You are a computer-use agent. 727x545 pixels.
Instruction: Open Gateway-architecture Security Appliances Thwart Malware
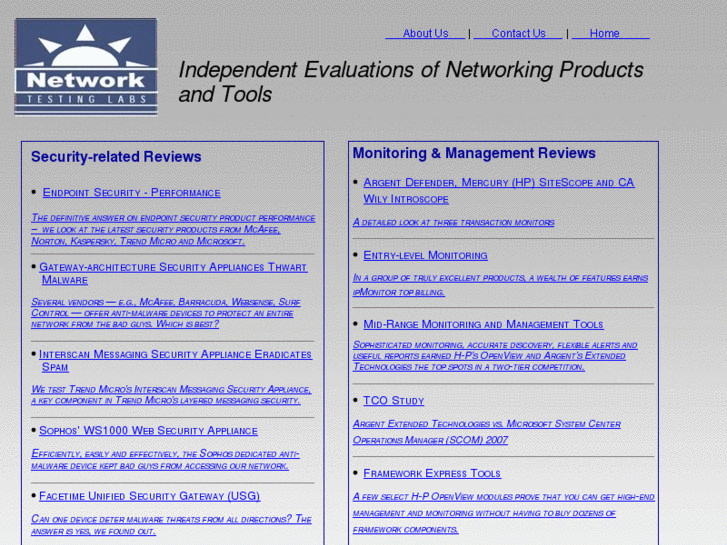(x=173, y=273)
